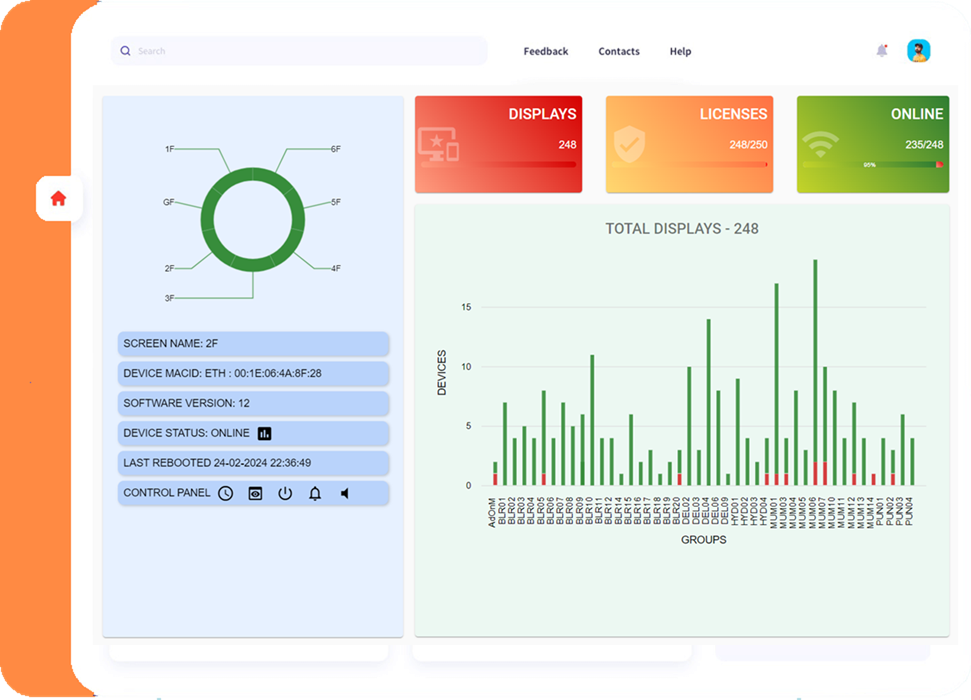Open the Help link in the top navigation
Screen dimensions: 971x700
pyautogui.click(x=680, y=51)
